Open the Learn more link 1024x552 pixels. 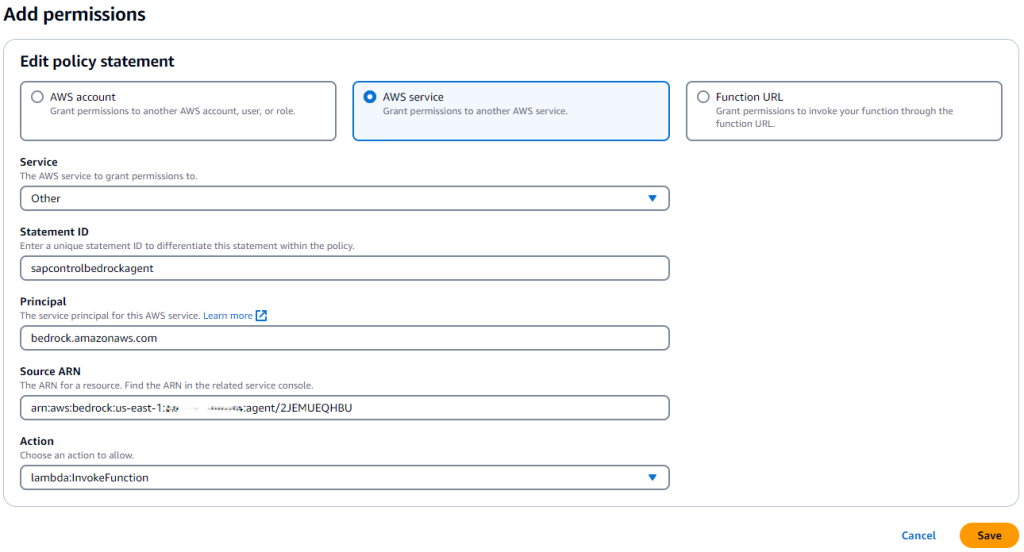pyautogui.click(x=227, y=316)
